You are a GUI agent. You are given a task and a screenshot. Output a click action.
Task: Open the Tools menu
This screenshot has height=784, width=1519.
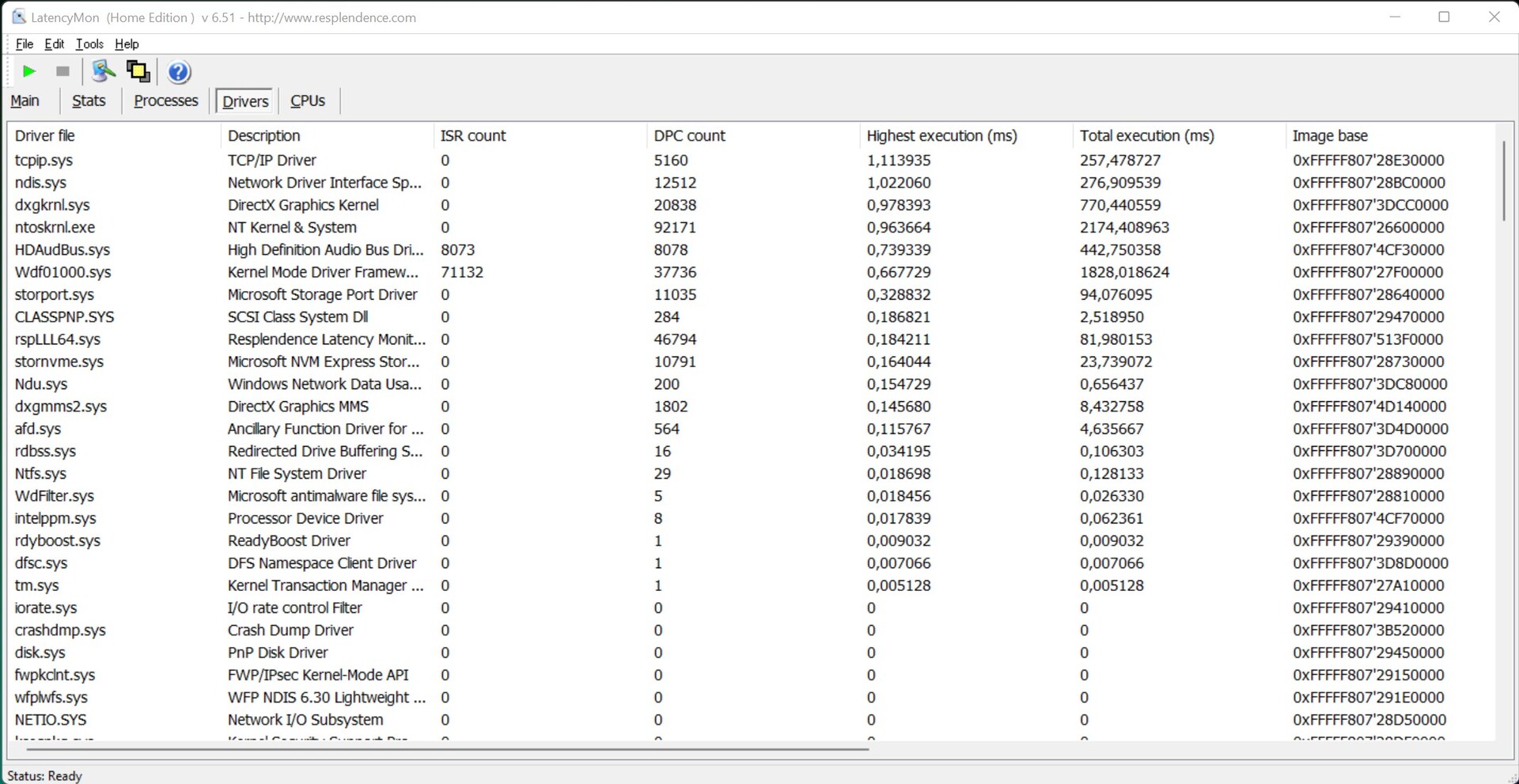[x=89, y=44]
